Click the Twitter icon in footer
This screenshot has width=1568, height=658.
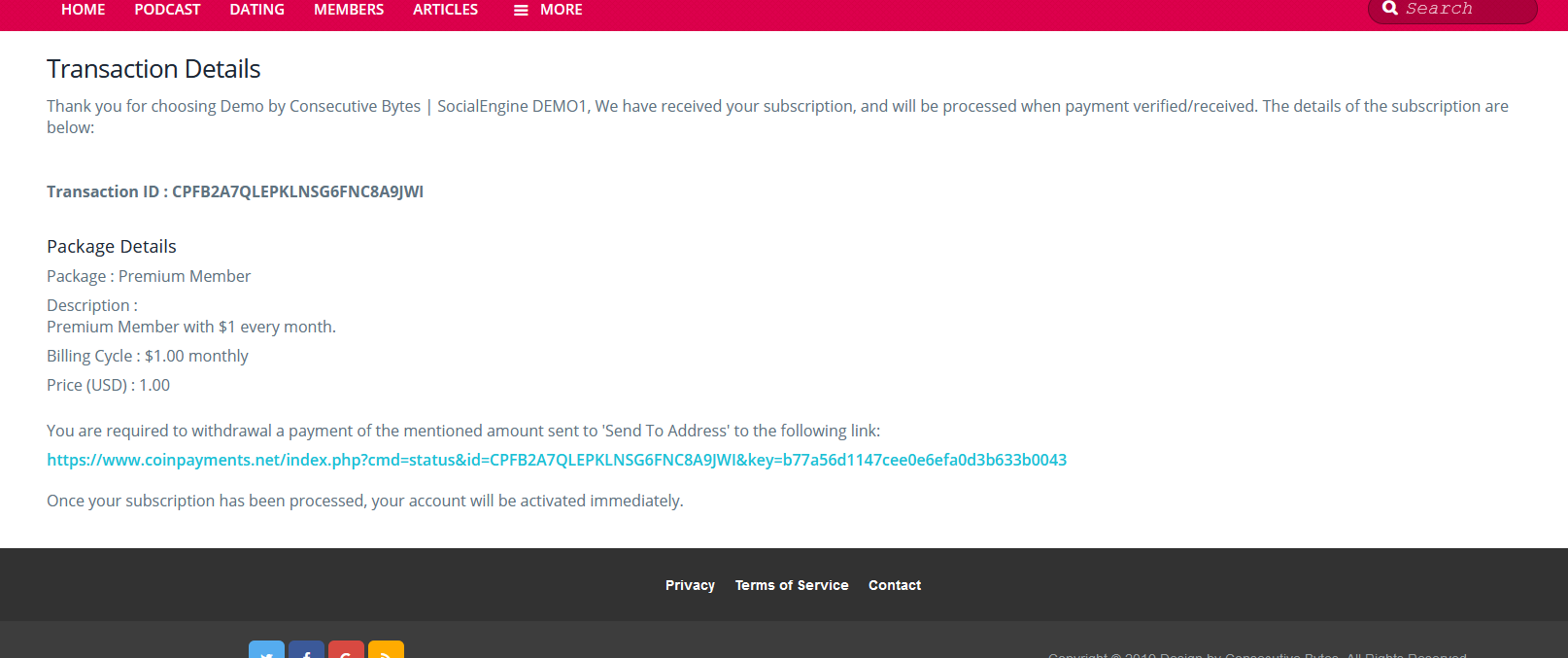[266, 651]
